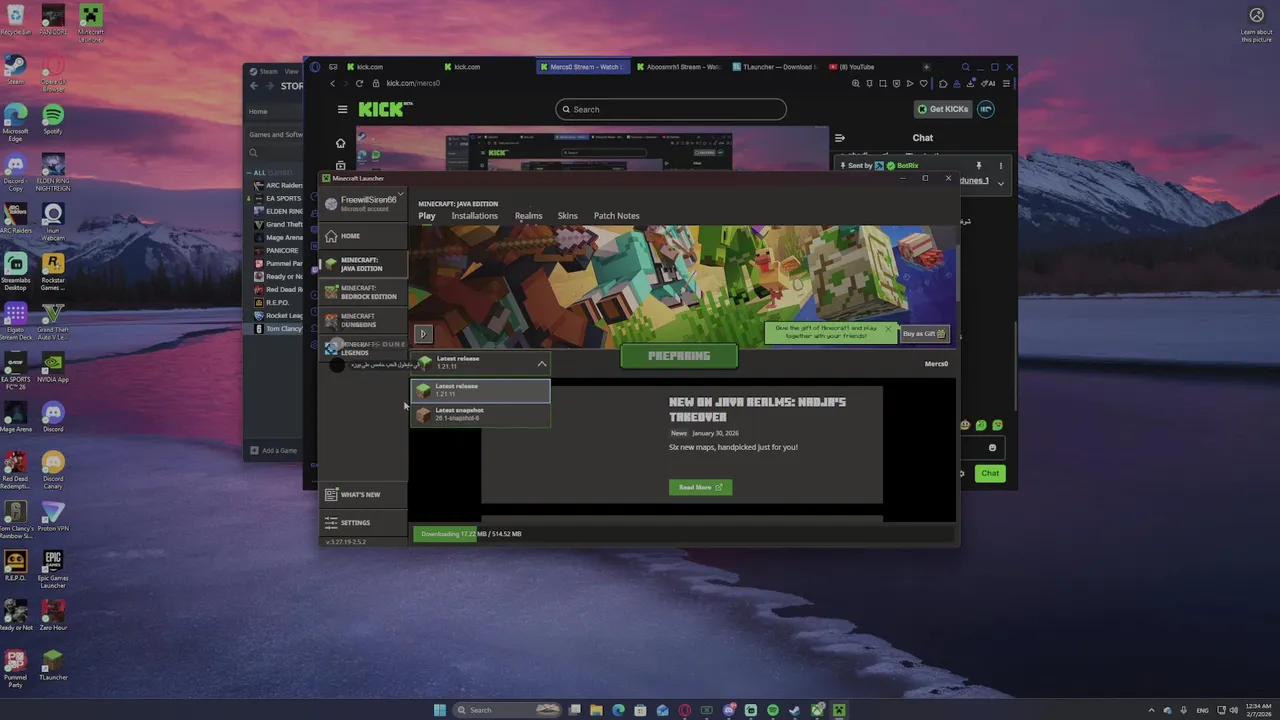Click the play arrow button on banner
Viewport: 1280px width, 720px height.
point(423,334)
